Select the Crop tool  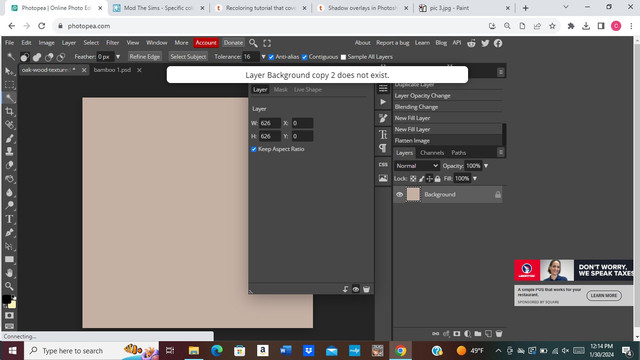point(9,111)
